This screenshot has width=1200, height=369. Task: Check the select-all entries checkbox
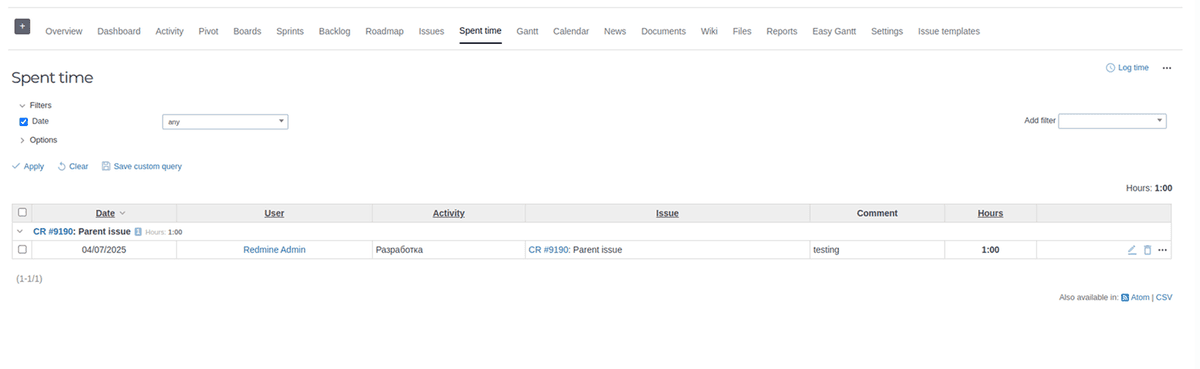click(x=23, y=212)
